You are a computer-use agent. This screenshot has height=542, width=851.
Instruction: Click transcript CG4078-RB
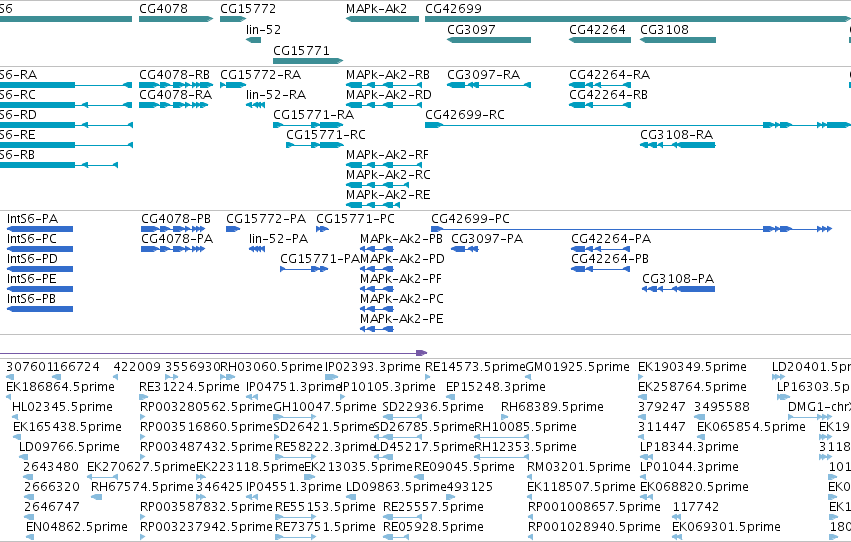click(x=176, y=85)
